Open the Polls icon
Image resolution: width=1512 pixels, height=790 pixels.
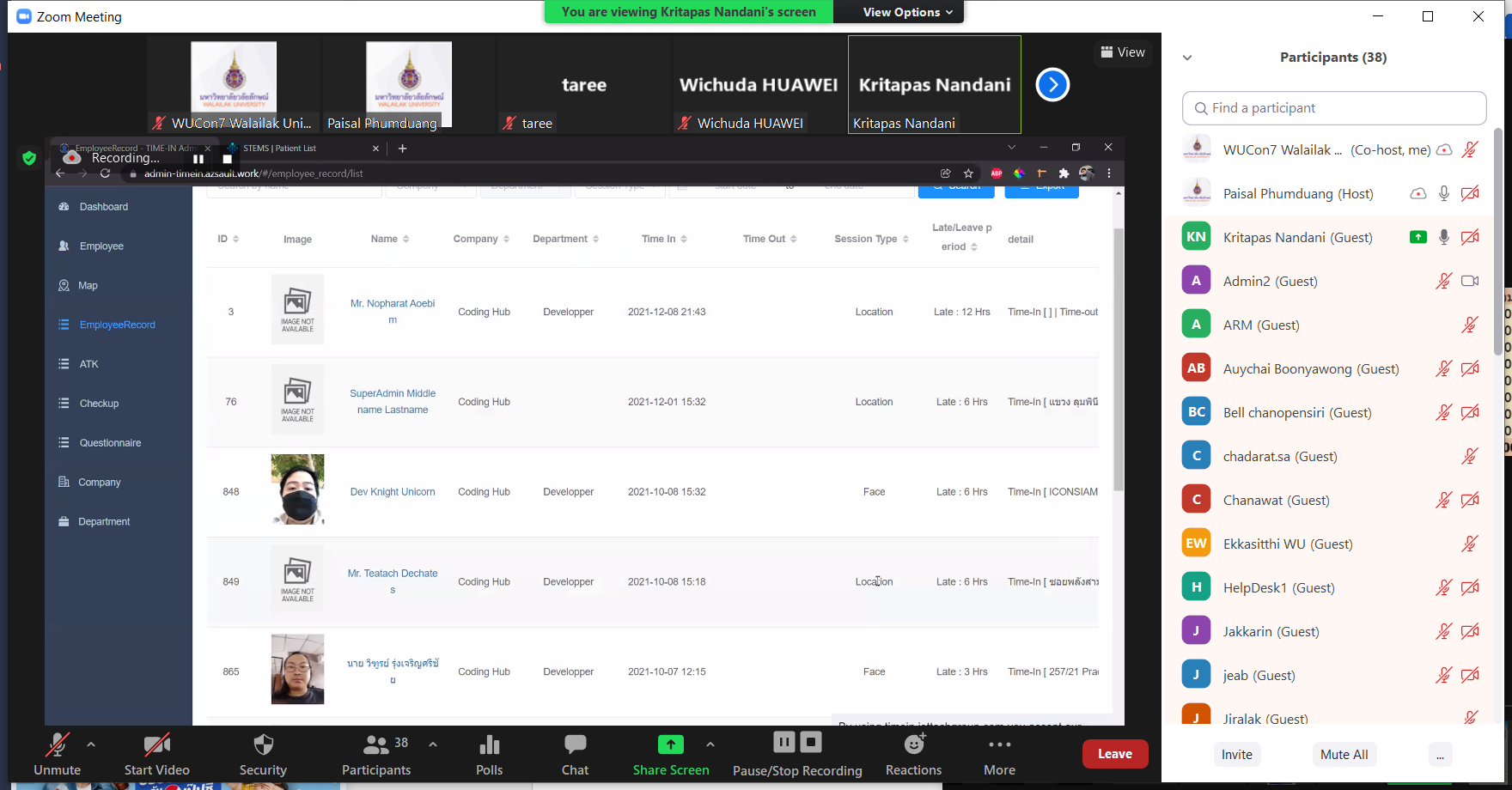point(489,744)
